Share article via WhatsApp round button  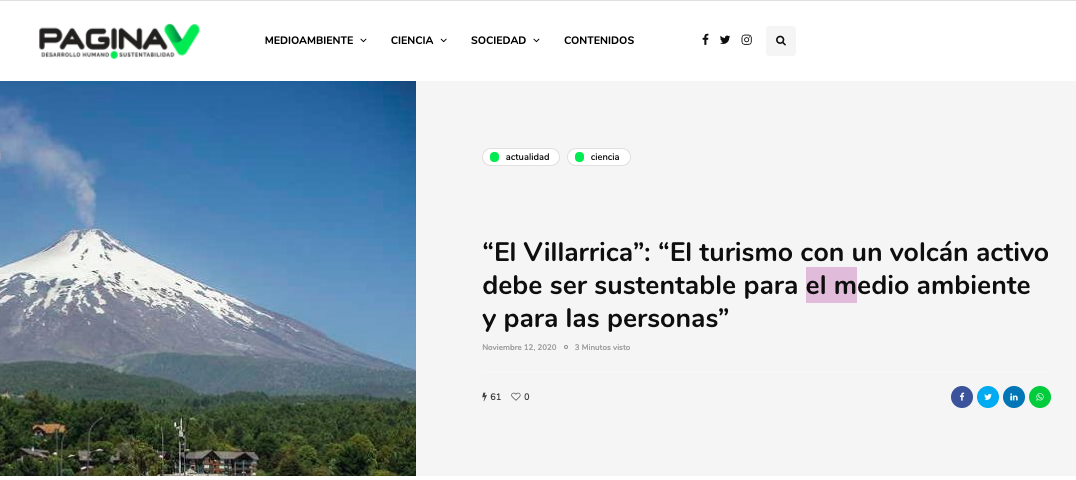[x=1040, y=397]
